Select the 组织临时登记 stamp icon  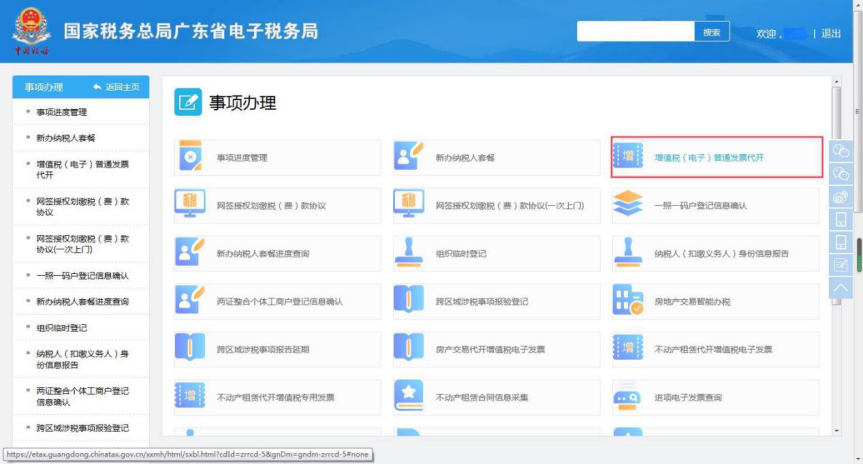(x=409, y=253)
